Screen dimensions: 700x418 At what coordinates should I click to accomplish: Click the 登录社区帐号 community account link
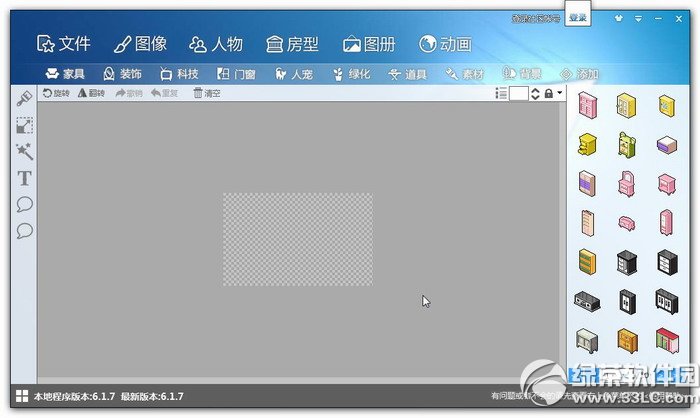click(536, 18)
